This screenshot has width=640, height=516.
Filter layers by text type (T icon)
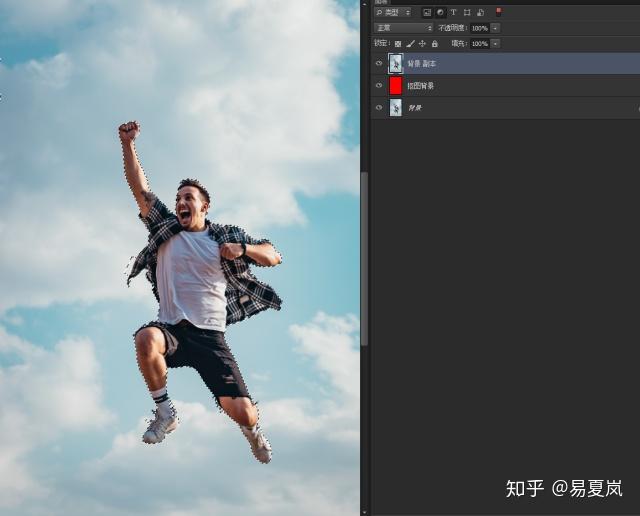tap(453, 13)
